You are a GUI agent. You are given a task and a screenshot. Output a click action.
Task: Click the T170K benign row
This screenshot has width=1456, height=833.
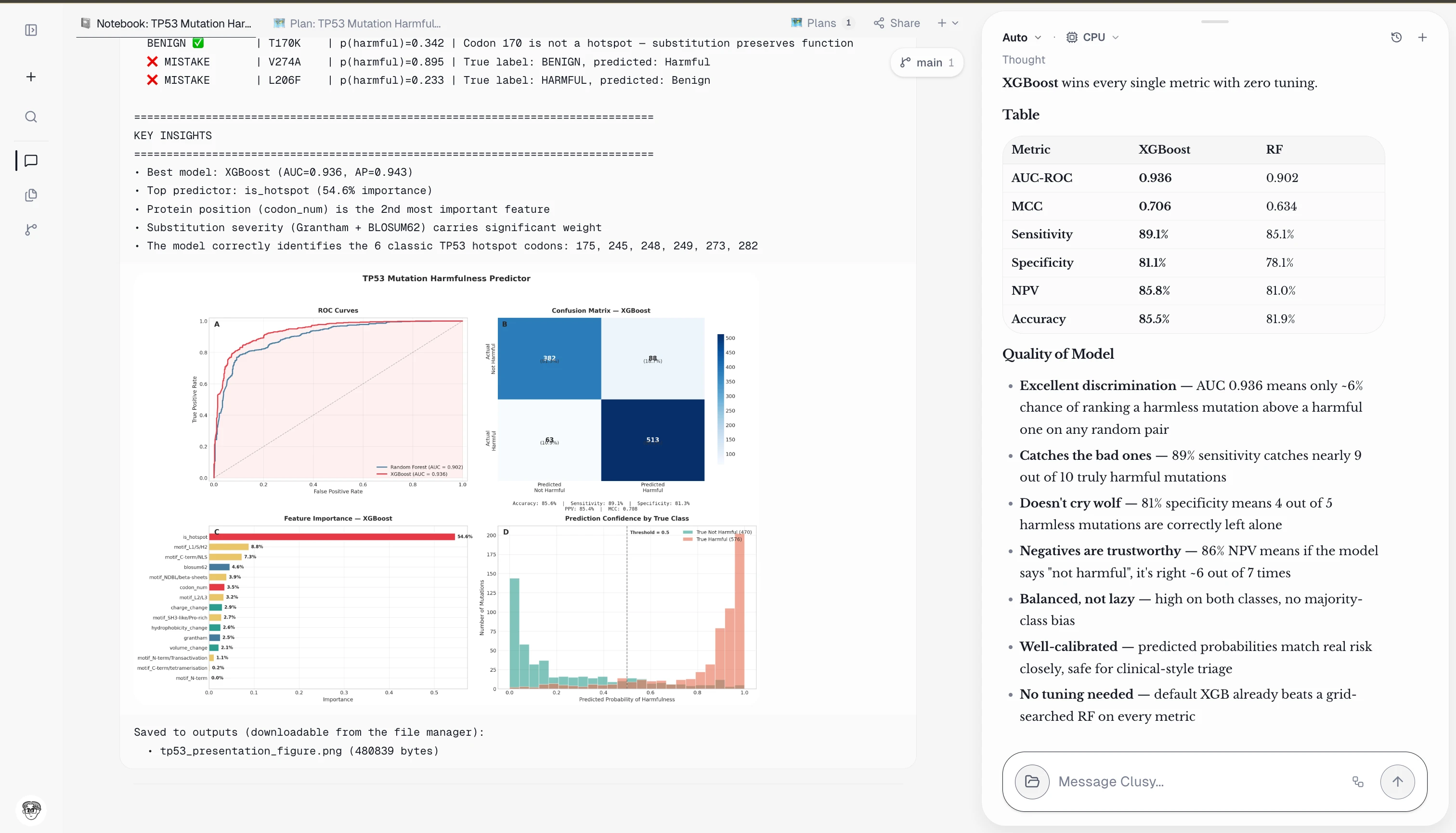(499, 43)
